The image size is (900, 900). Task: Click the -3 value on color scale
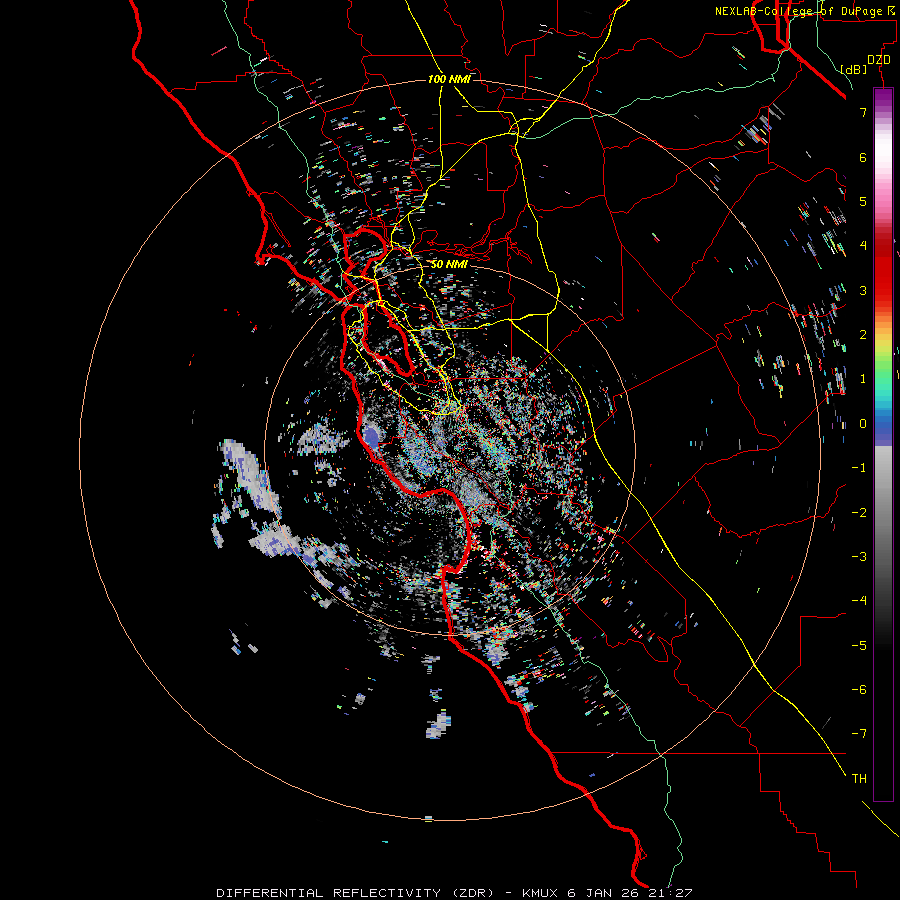coord(859,556)
